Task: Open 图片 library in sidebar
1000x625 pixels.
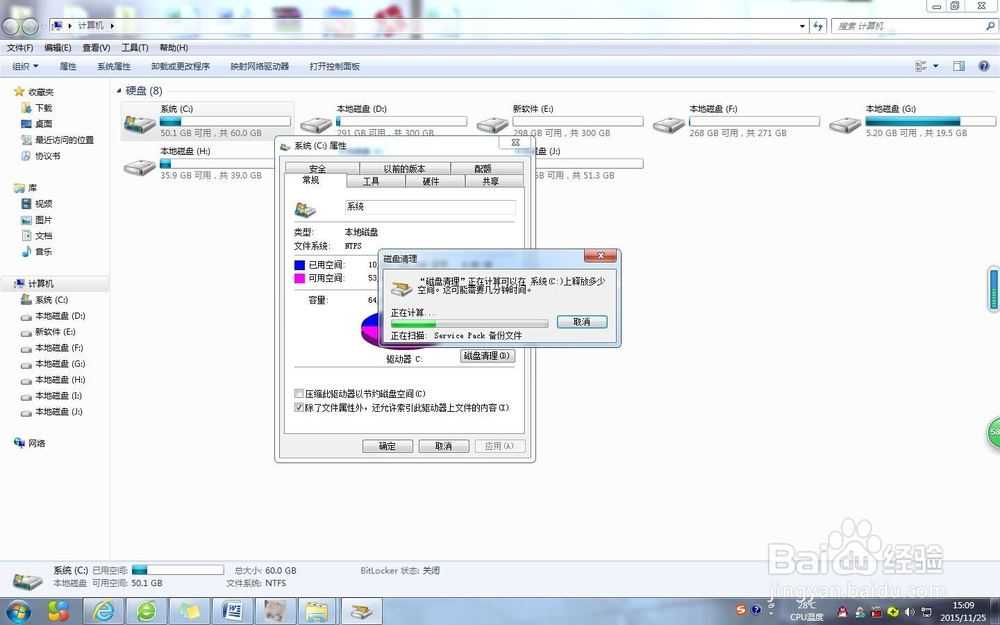Action: tap(36, 219)
